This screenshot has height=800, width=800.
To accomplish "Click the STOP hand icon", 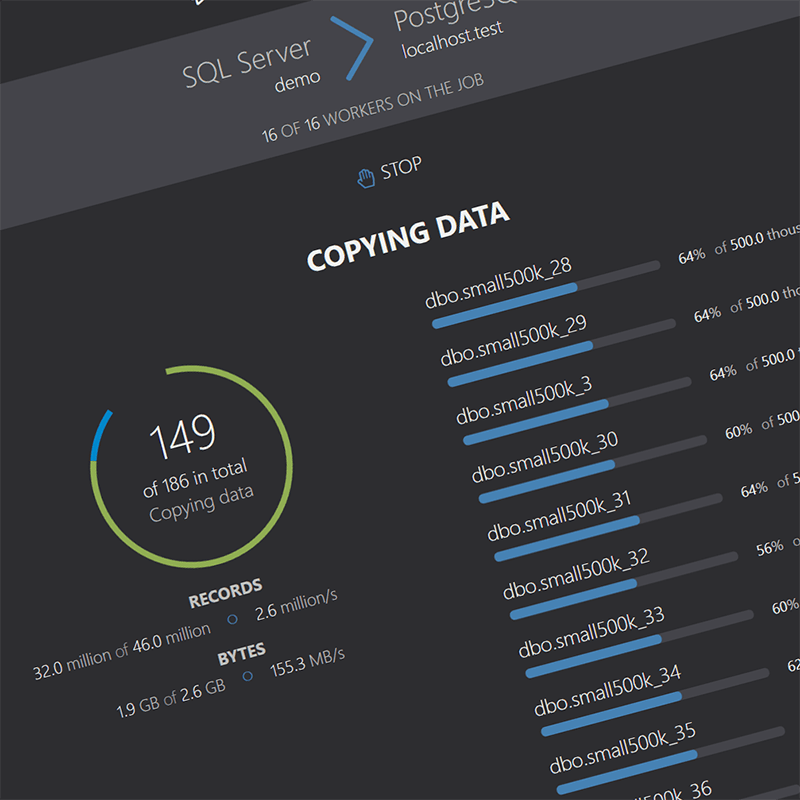I will coord(366,177).
